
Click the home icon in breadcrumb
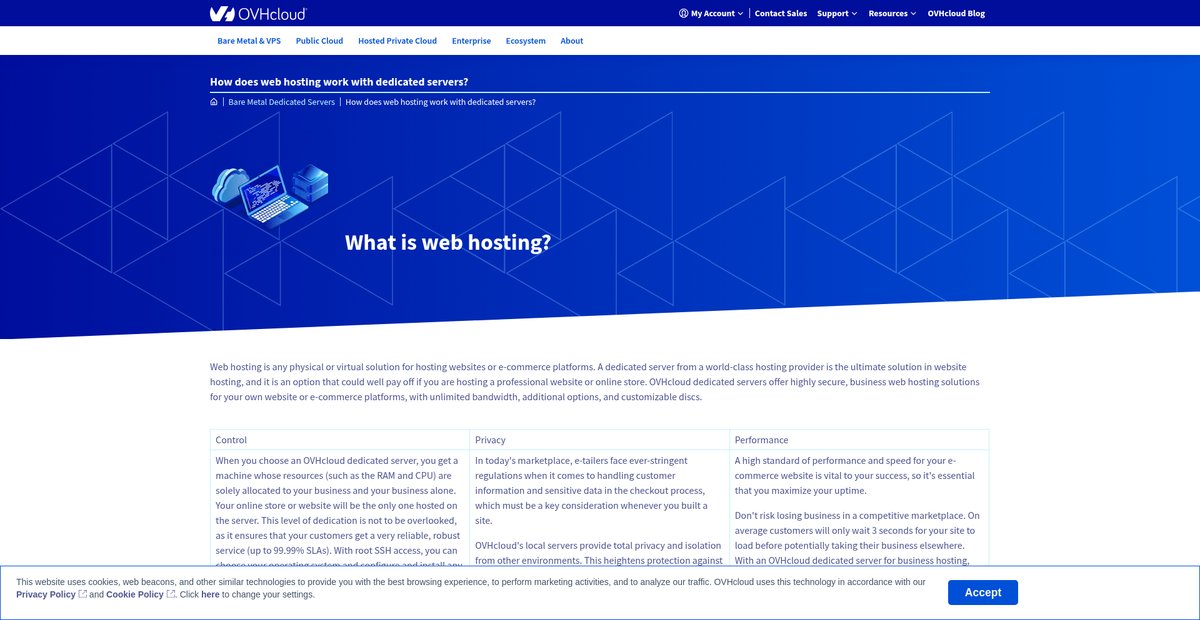[214, 102]
